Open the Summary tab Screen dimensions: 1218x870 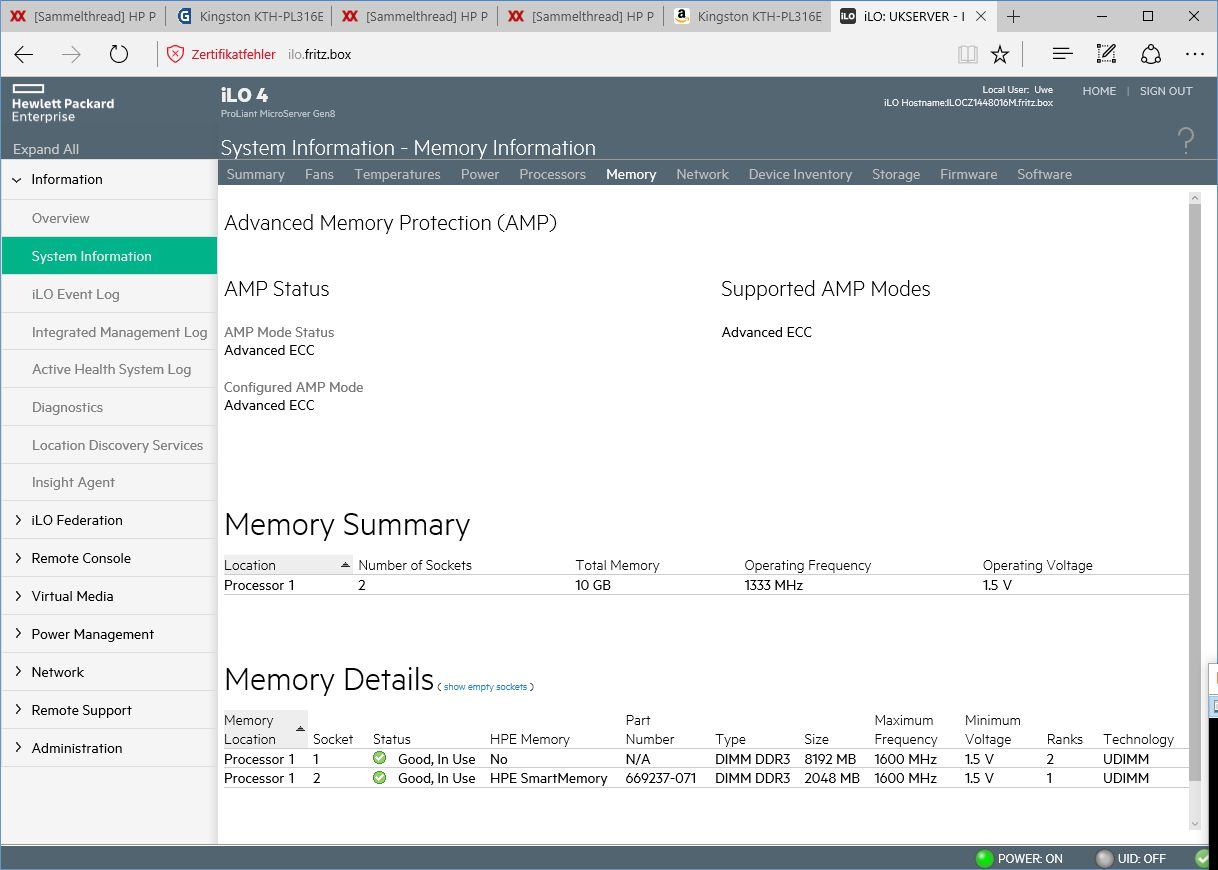255,174
